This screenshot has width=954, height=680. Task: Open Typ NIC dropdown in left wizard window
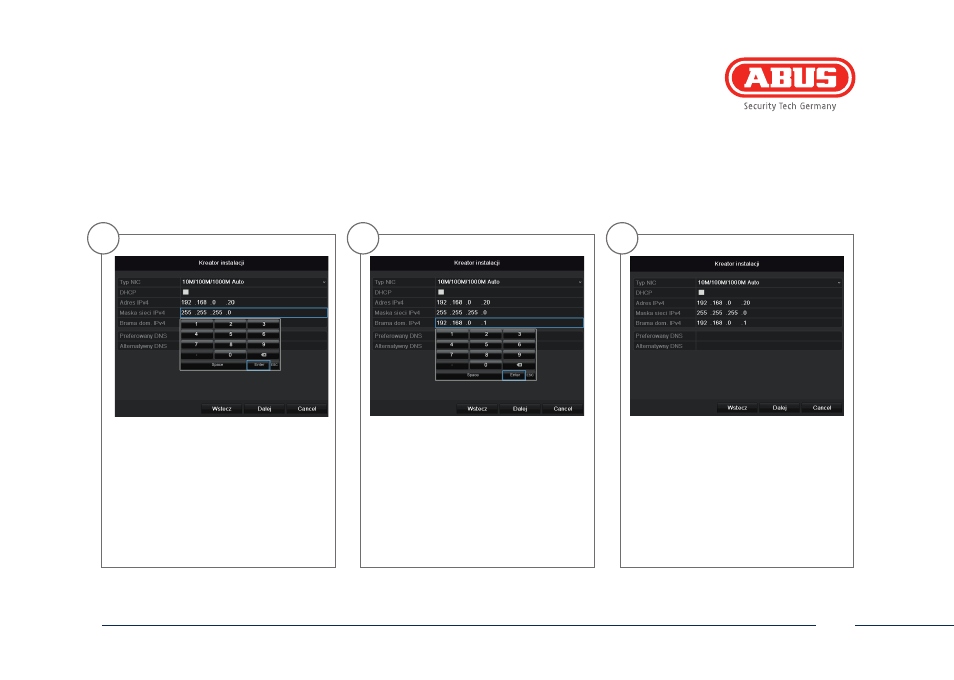pos(254,282)
